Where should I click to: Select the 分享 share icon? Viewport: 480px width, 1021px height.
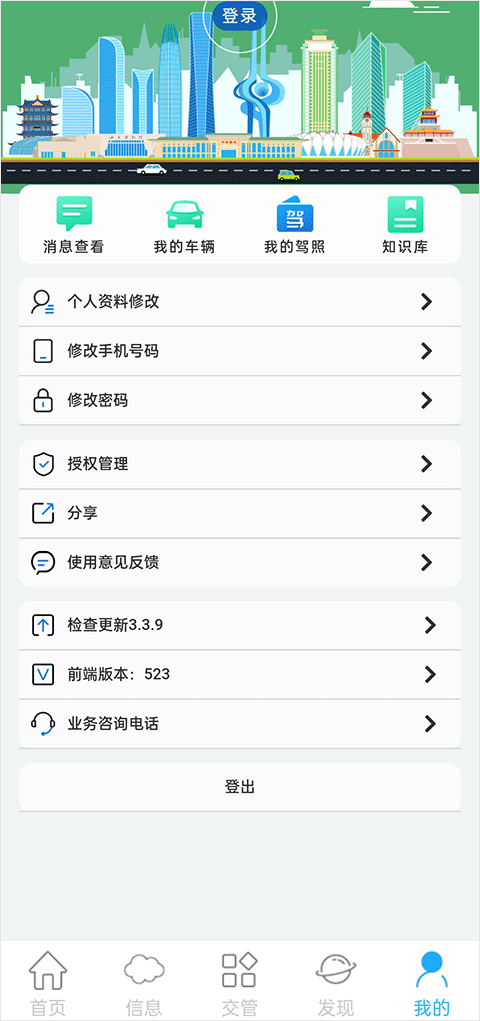click(43, 513)
